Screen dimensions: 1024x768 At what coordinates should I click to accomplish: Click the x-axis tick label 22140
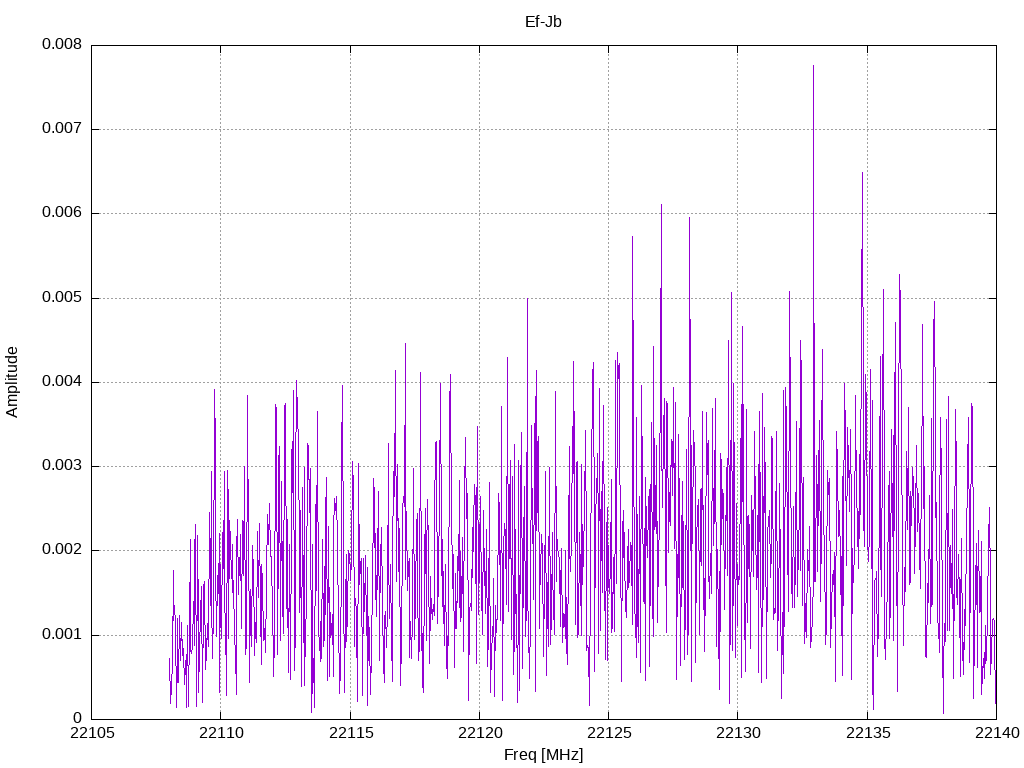997,733
